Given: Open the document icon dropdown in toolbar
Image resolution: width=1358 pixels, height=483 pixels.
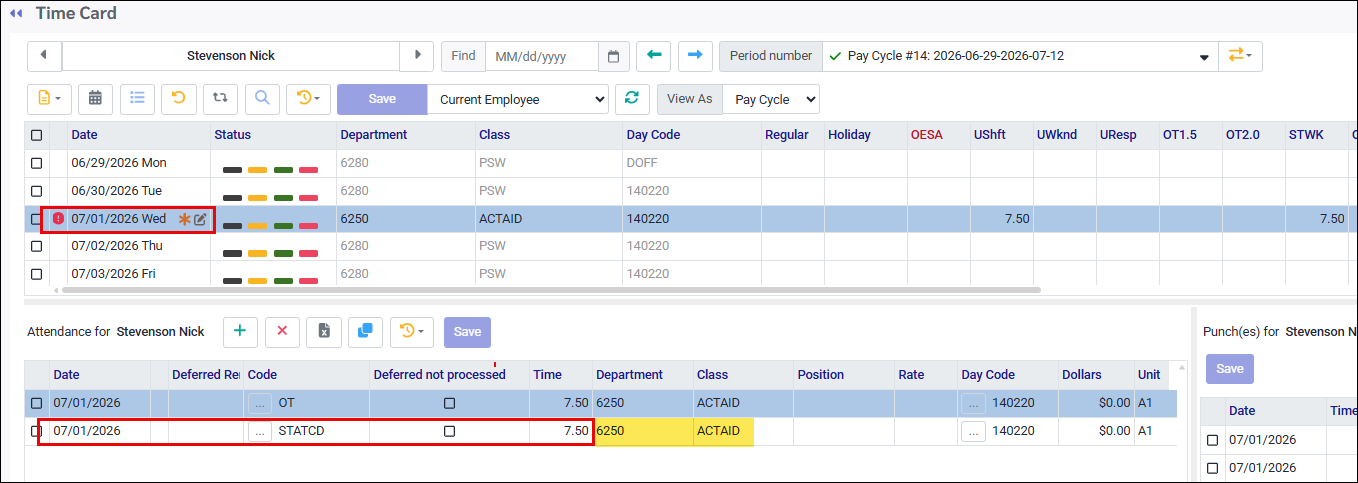Looking at the screenshot, I should click(49, 99).
